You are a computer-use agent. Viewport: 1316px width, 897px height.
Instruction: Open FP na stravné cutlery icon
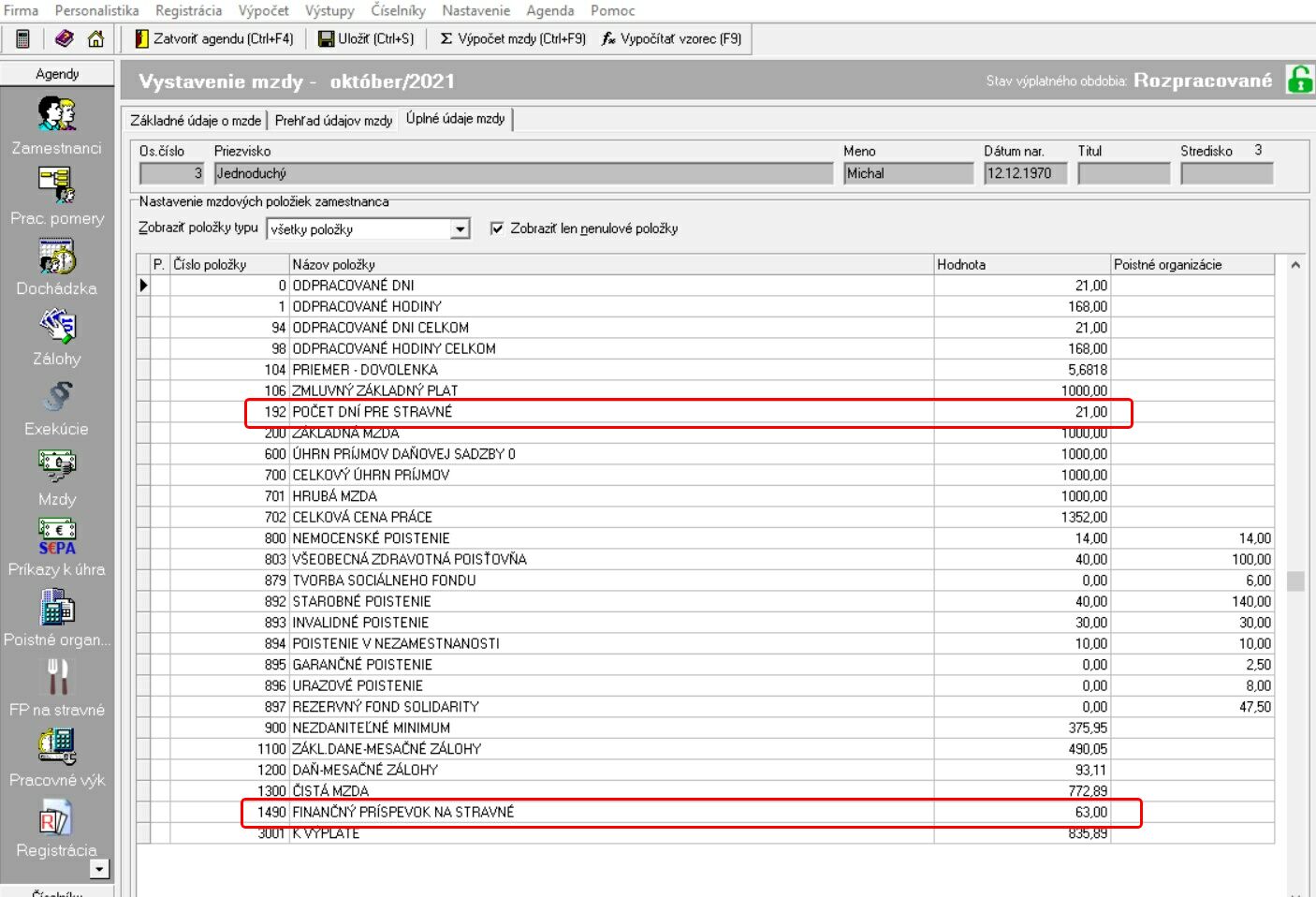click(56, 677)
